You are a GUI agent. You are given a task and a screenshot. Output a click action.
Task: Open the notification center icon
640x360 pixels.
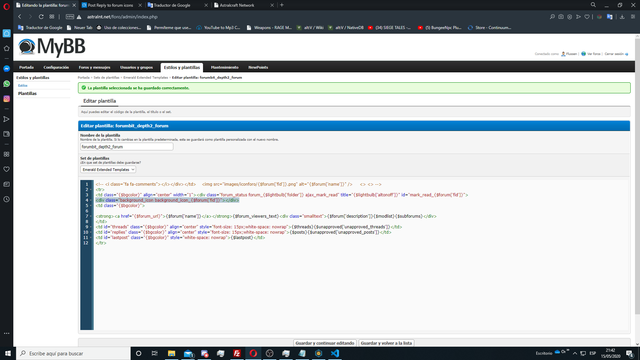point(631,353)
